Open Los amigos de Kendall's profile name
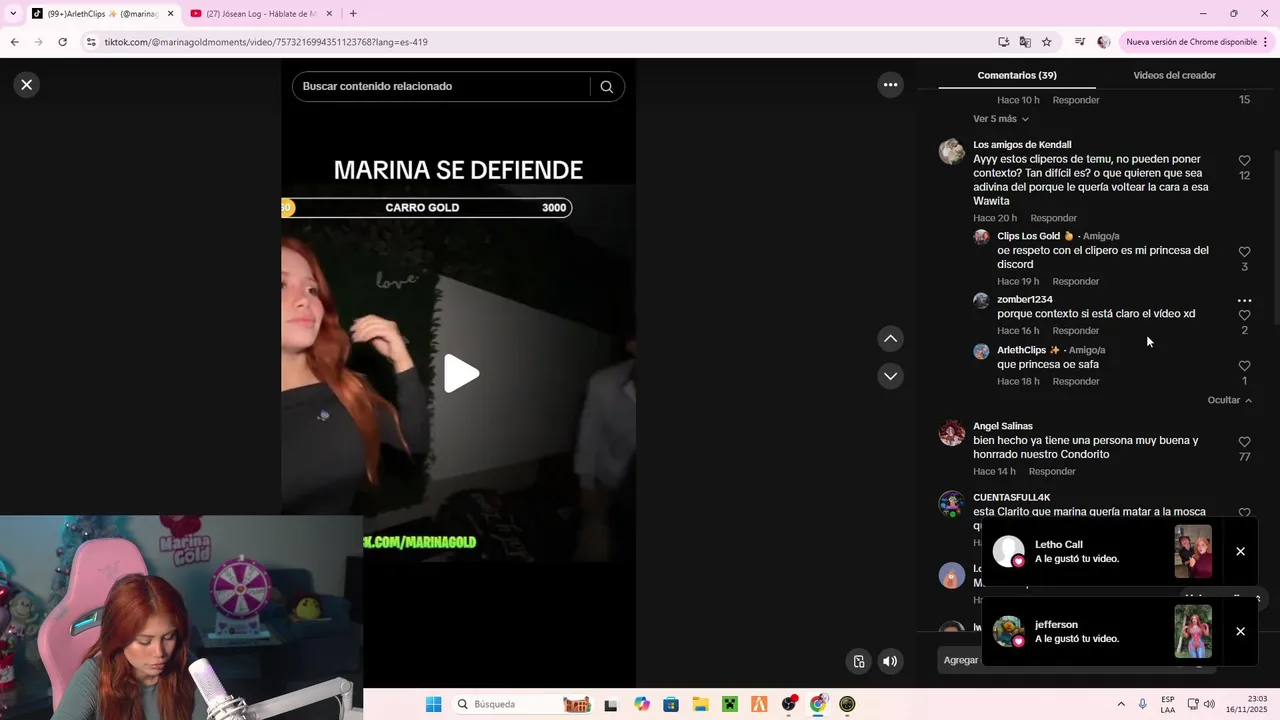The height and width of the screenshot is (720, 1280). 1022,145
